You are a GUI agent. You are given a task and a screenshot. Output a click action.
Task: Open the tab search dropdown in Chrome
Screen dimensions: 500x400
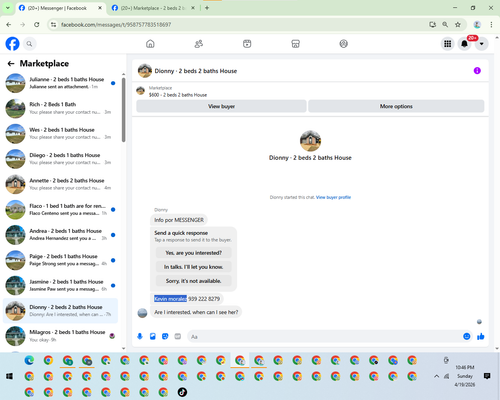coord(8,8)
